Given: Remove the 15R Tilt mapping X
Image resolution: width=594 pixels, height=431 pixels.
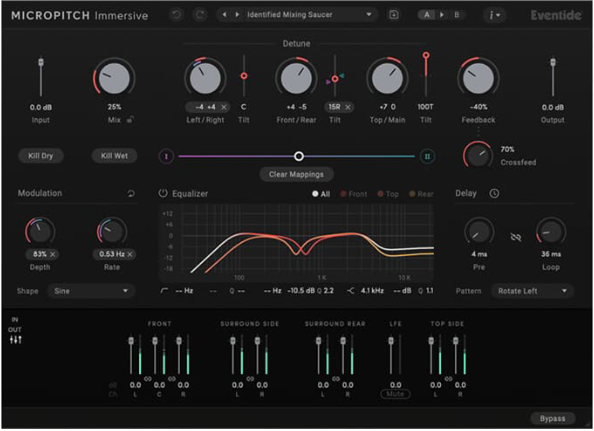Looking at the screenshot, I should [347, 107].
